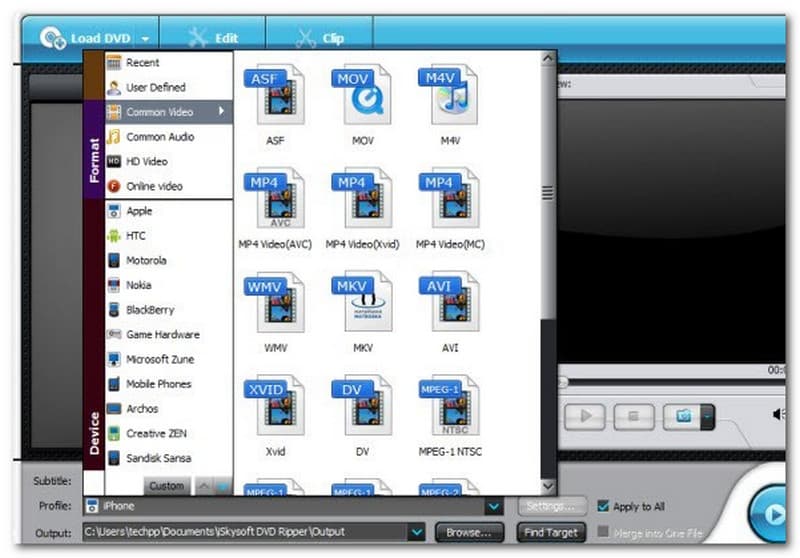This screenshot has width=800, height=558.
Task: Select the WMV format icon
Action: (273, 302)
